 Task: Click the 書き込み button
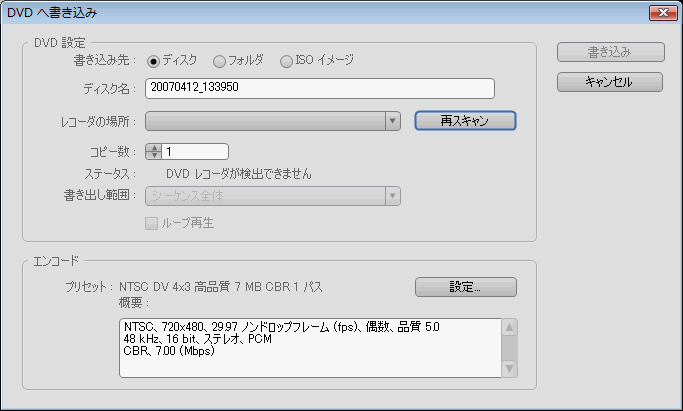(609, 53)
